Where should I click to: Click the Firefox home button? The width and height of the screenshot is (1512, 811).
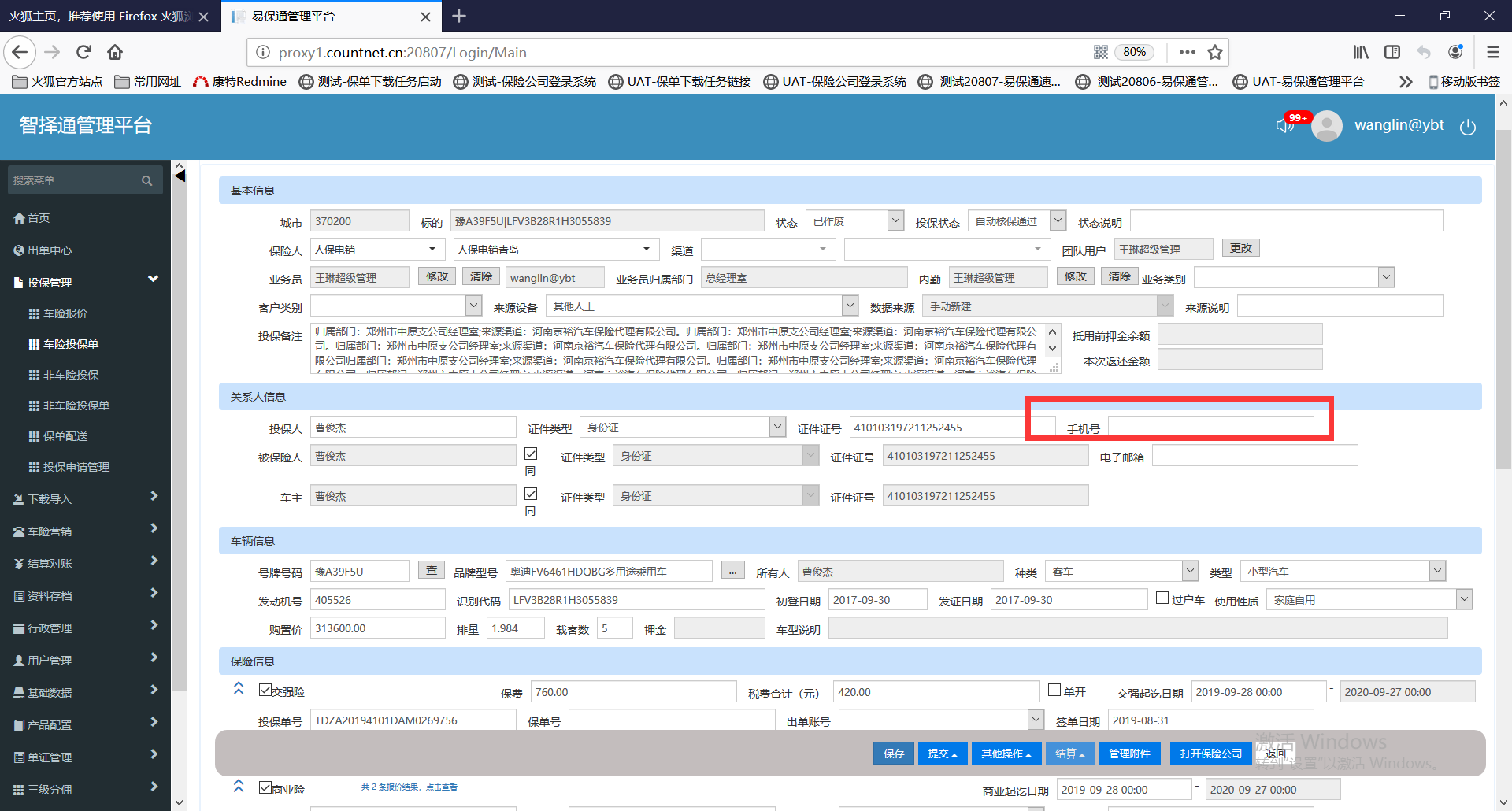tap(115, 52)
